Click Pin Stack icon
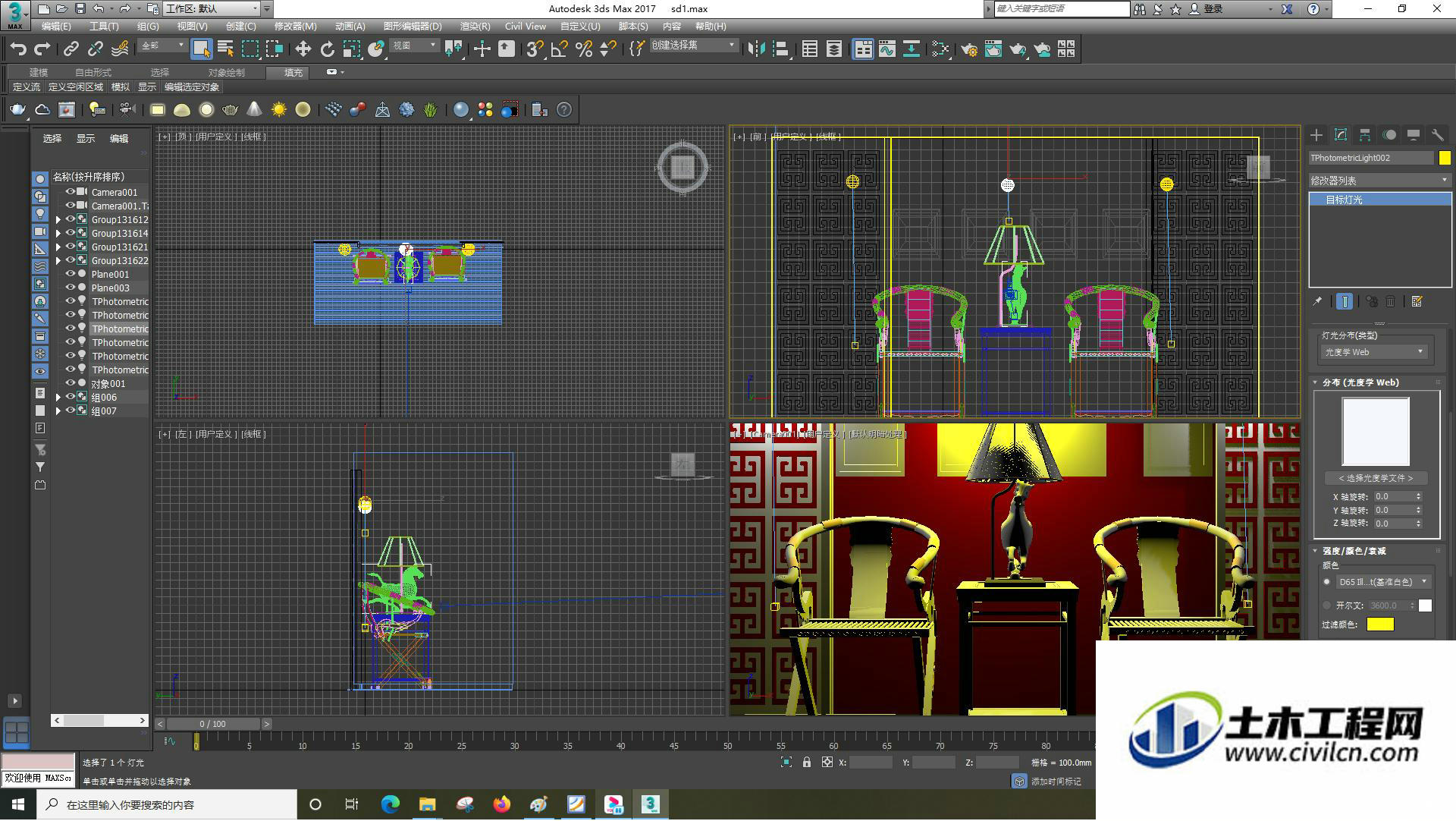 click(x=1318, y=301)
